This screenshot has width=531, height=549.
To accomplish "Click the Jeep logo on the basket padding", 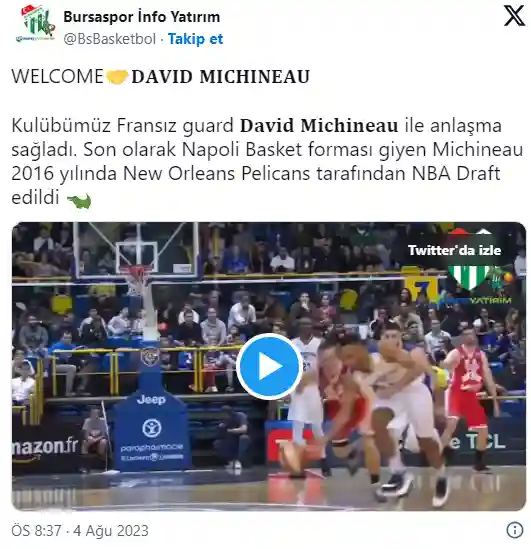I will tap(151, 399).
